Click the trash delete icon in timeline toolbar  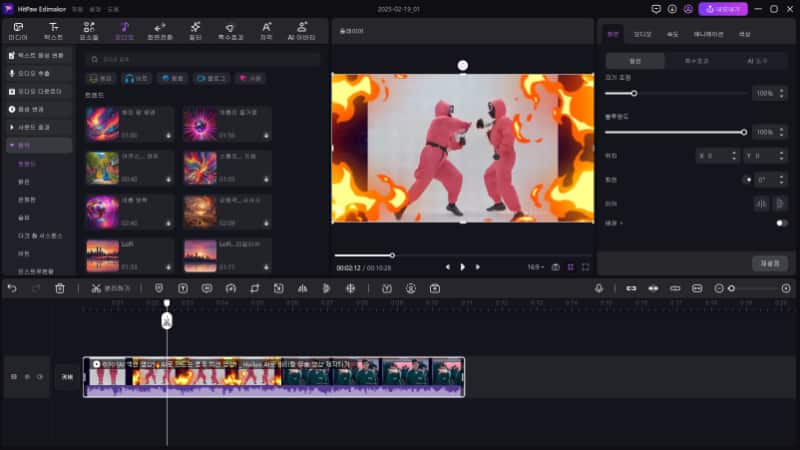(60, 288)
